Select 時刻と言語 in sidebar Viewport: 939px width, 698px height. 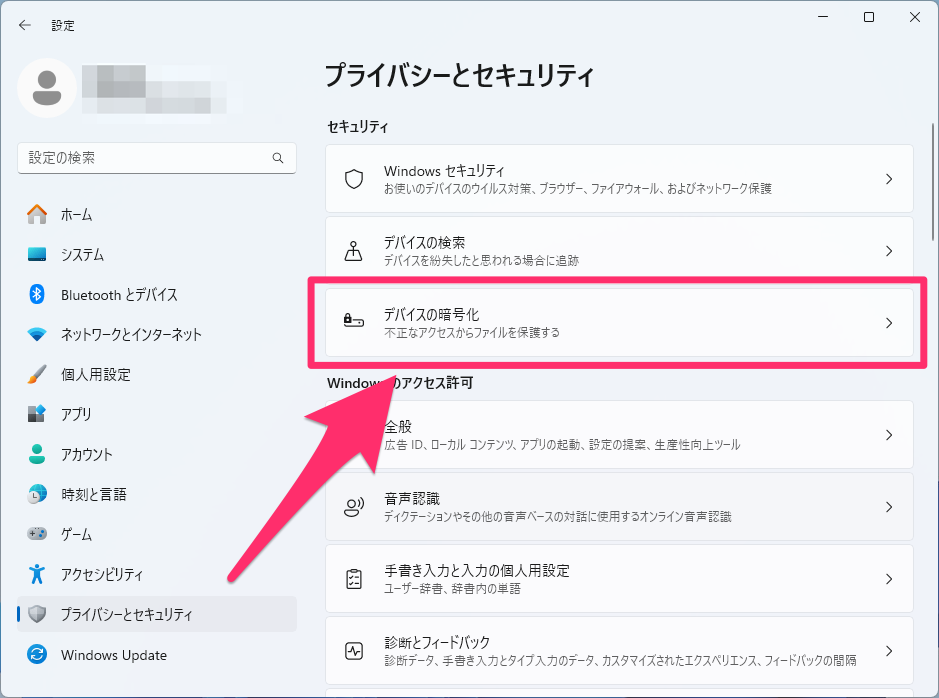click(x=157, y=494)
